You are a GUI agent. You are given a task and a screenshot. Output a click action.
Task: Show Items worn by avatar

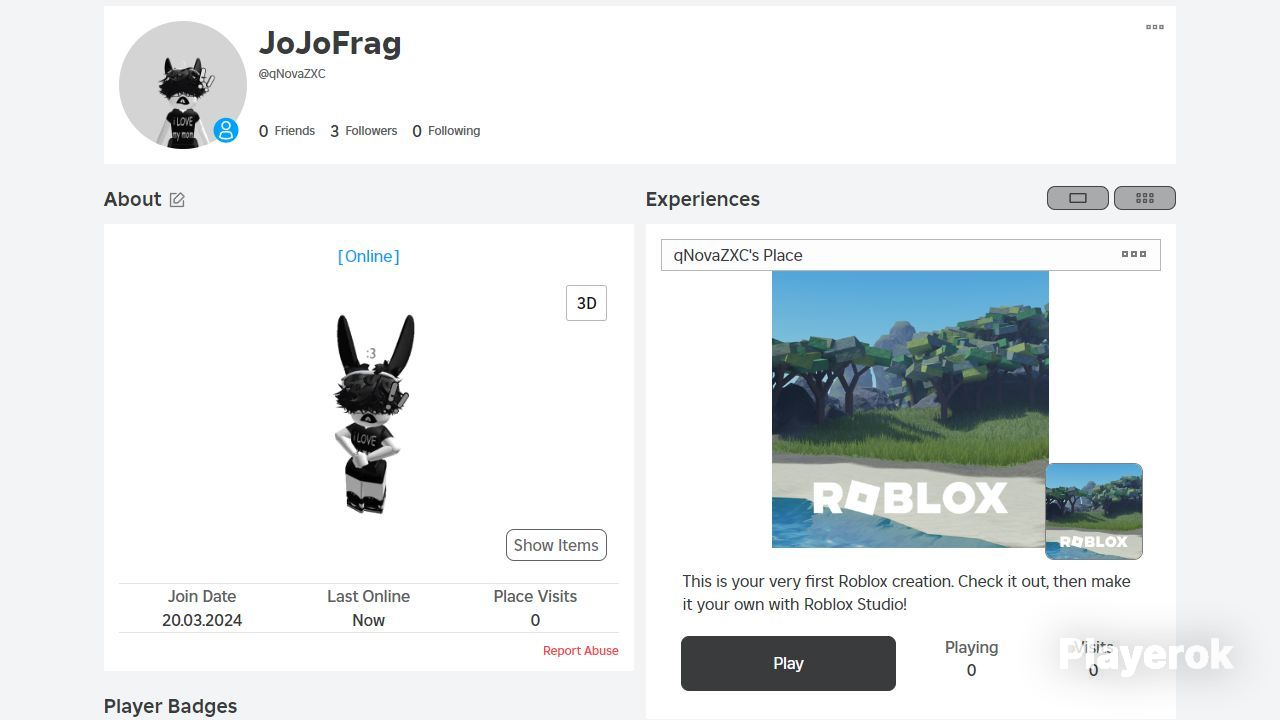click(x=556, y=545)
